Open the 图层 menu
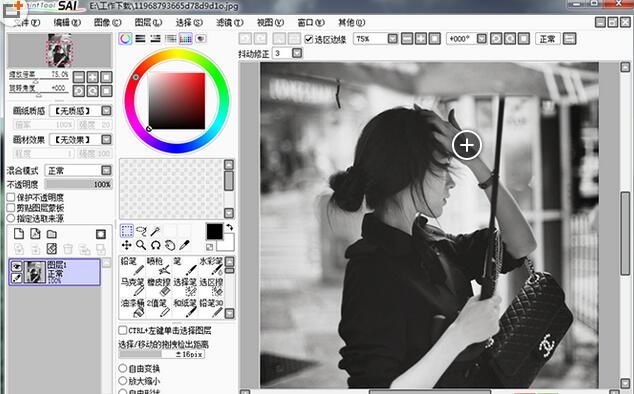 (x=148, y=23)
